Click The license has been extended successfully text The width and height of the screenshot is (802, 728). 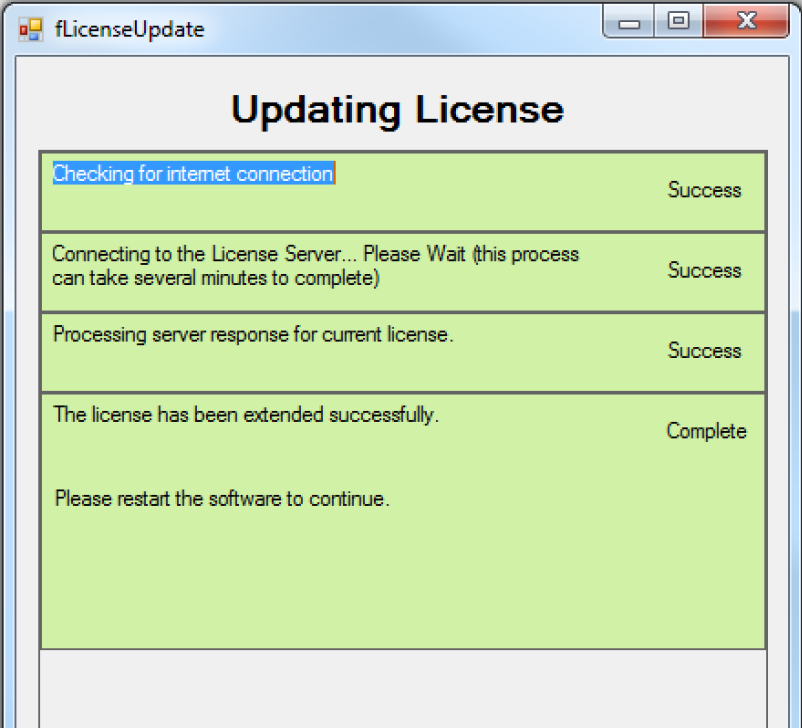pyautogui.click(x=246, y=415)
